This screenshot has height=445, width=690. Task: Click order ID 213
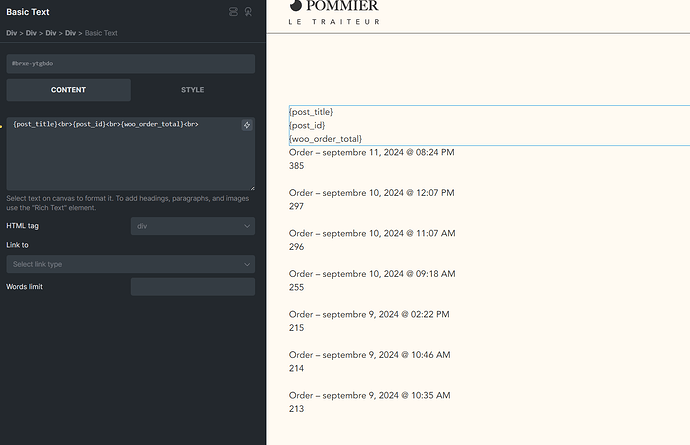coord(297,409)
